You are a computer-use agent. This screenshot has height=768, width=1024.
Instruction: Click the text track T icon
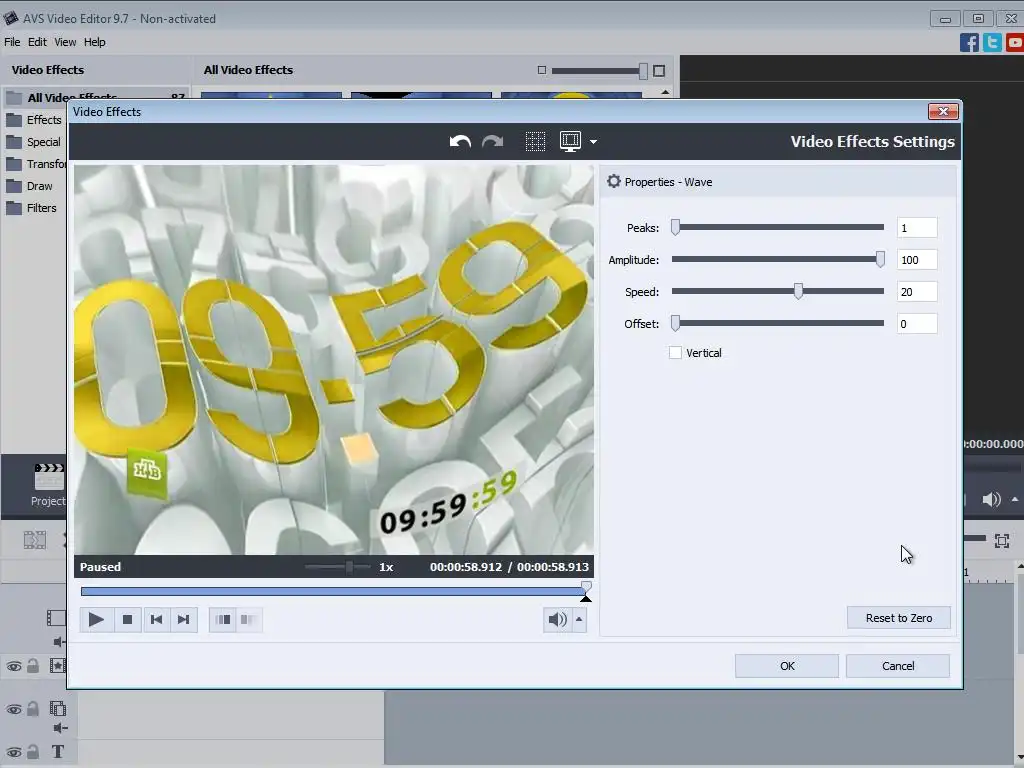click(58, 752)
